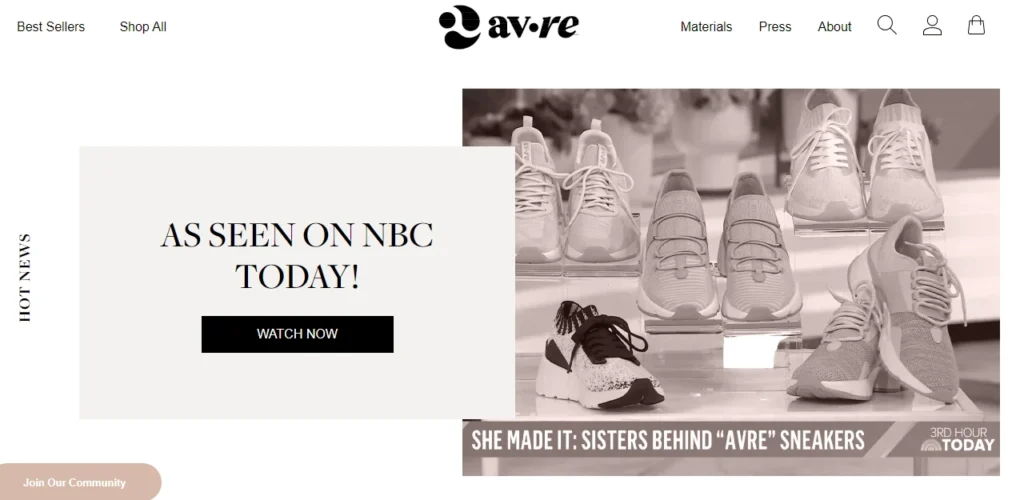The image size is (1024, 500).
Task: Open the search magnifier icon
Action: point(886,25)
